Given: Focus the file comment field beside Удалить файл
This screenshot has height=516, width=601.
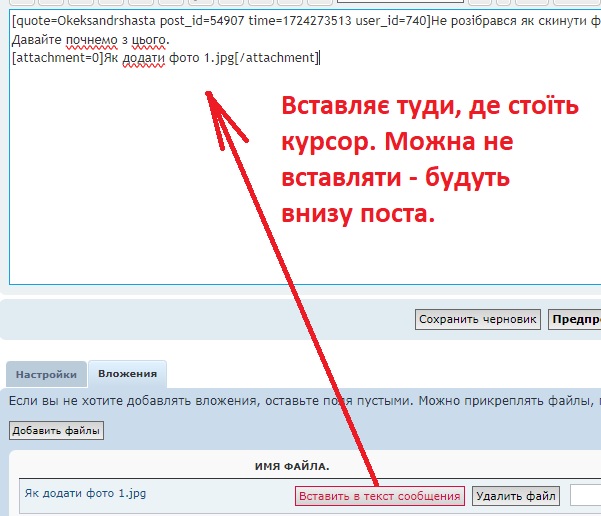Looking at the screenshot, I should [585, 495].
